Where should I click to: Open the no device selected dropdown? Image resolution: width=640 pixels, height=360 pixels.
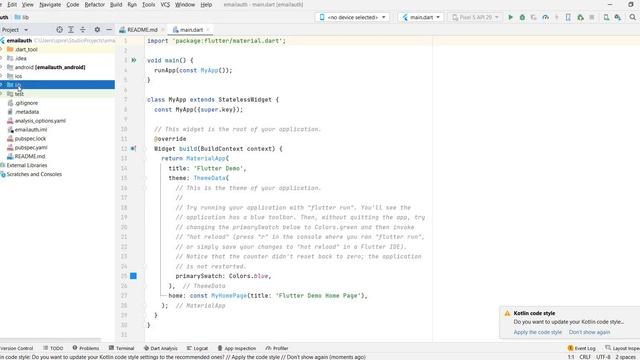tap(352, 18)
